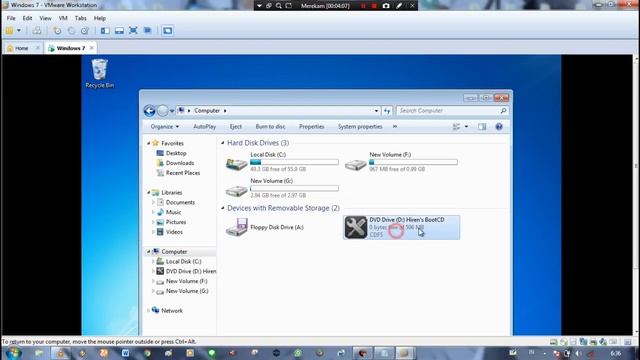Select the New Volume (G:) drive icon
Viewport: 640px width, 360px height.
(237, 190)
